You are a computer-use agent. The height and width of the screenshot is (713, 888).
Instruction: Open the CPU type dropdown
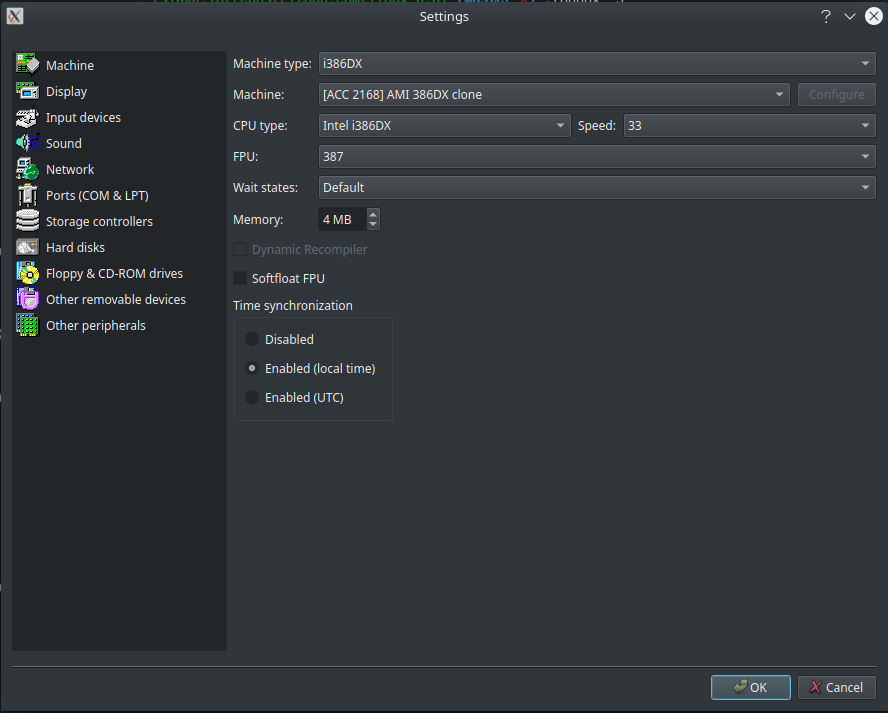(x=445, y=126)
